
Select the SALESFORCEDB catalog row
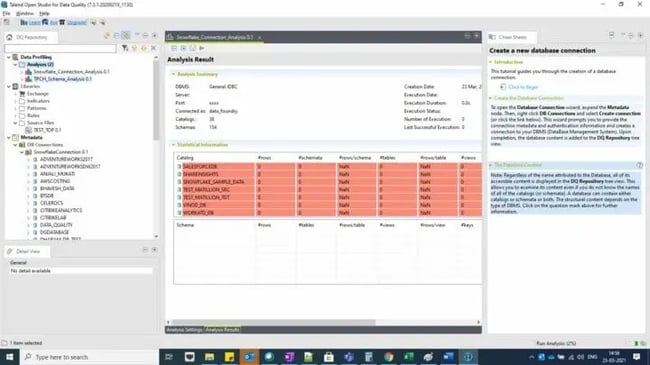[327, 166]
